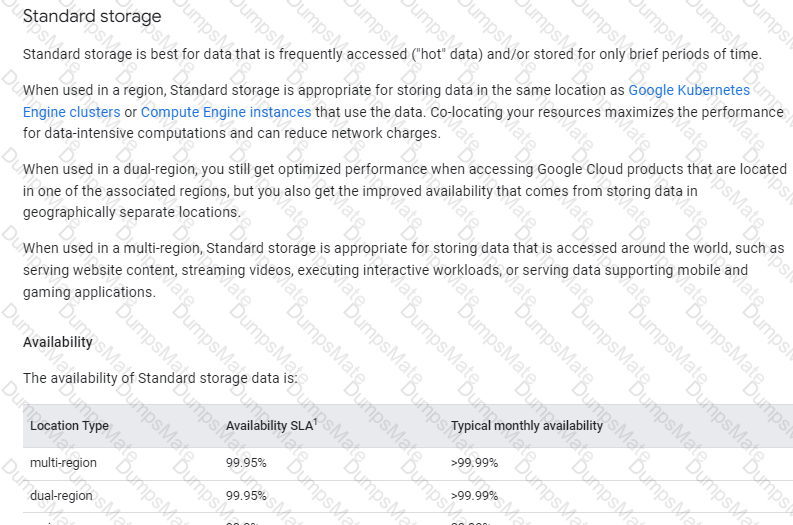Click the paragraph starting 'When used in a dual-region'
The height and width of the screenshot is (525, 793).
[405, 191]
